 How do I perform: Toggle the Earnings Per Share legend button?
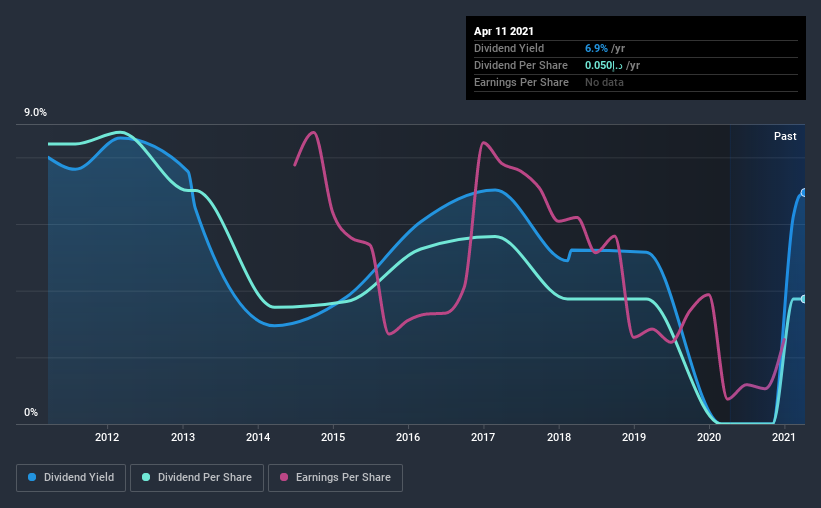click(335, 478)
